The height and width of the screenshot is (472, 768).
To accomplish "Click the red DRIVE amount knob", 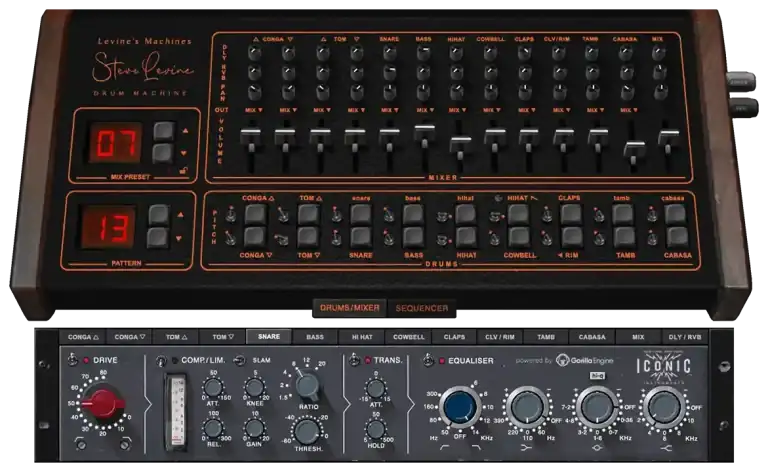I will pos(103,402).
